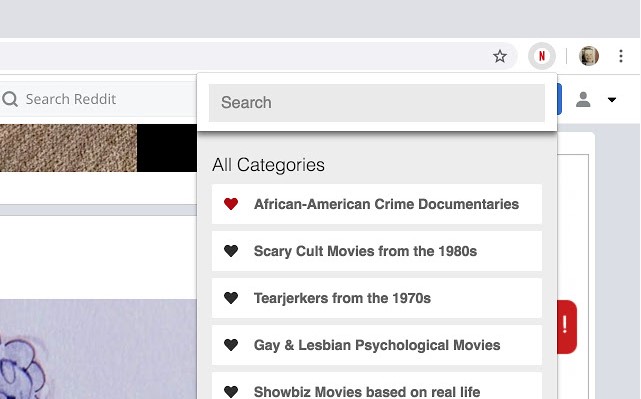The width and height of the screenshot is (641, 399).
Task: Click the Reddit search magnifier icon
Action: pyautogui.click(x=10, y=99)
